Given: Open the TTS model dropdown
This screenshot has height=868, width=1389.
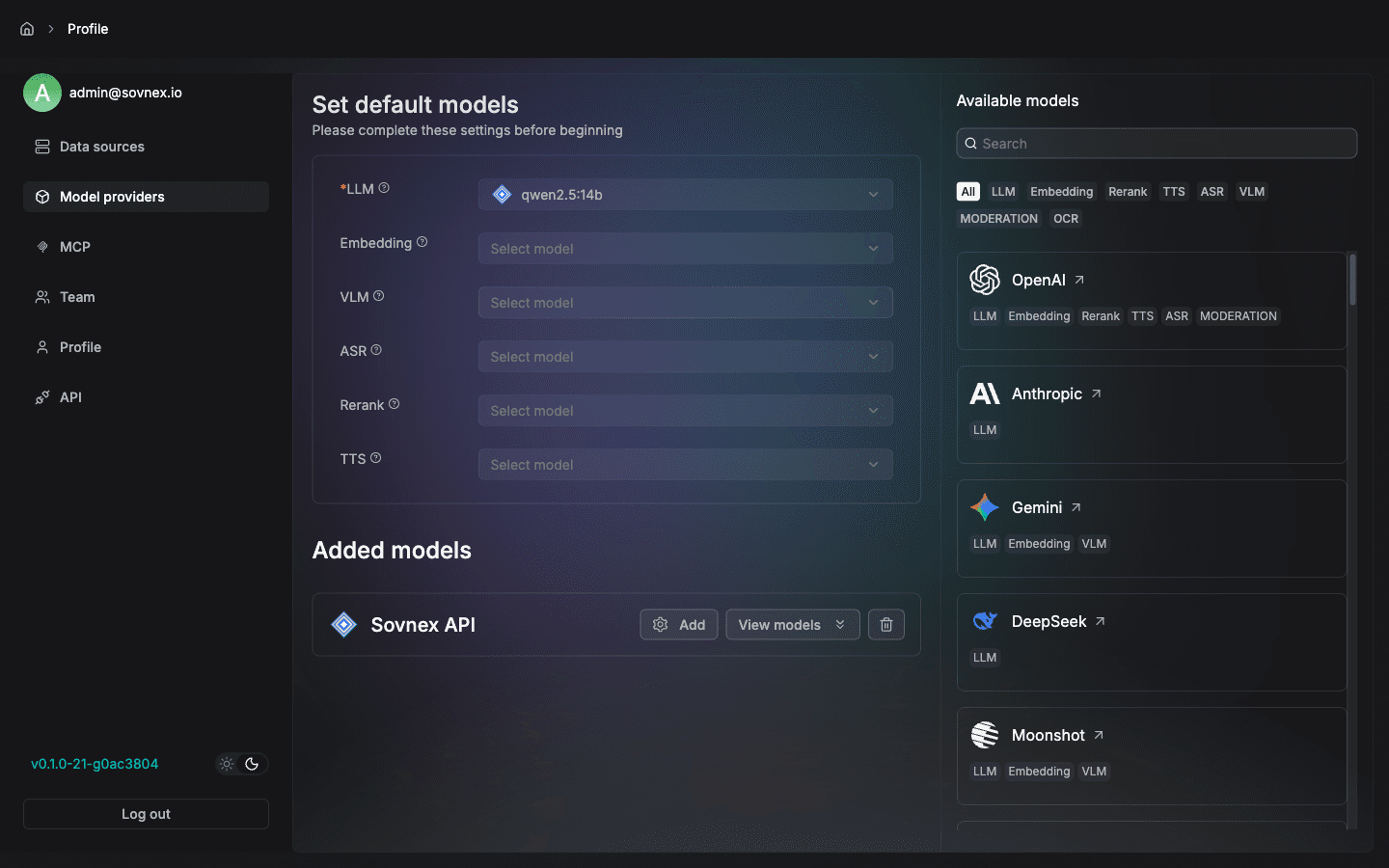Looking at the screenshot, I should [685, 465].
